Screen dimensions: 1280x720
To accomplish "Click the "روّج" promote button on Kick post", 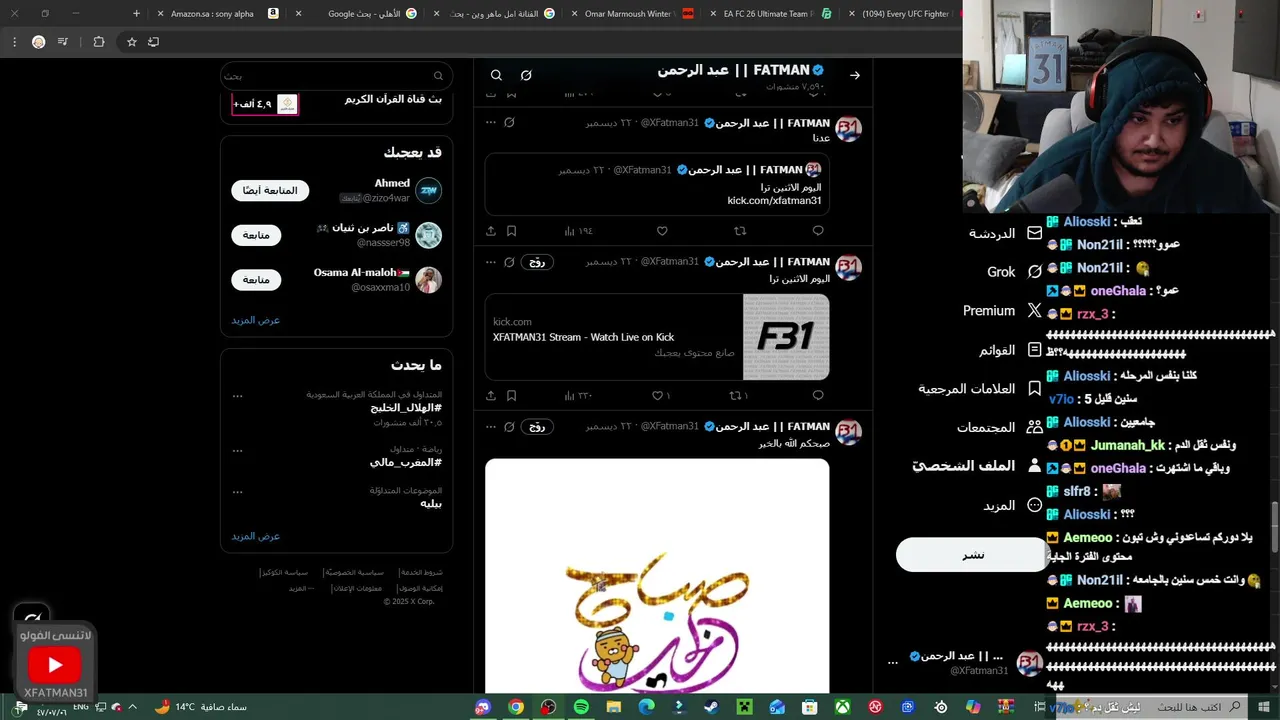I will coord(537,262).
